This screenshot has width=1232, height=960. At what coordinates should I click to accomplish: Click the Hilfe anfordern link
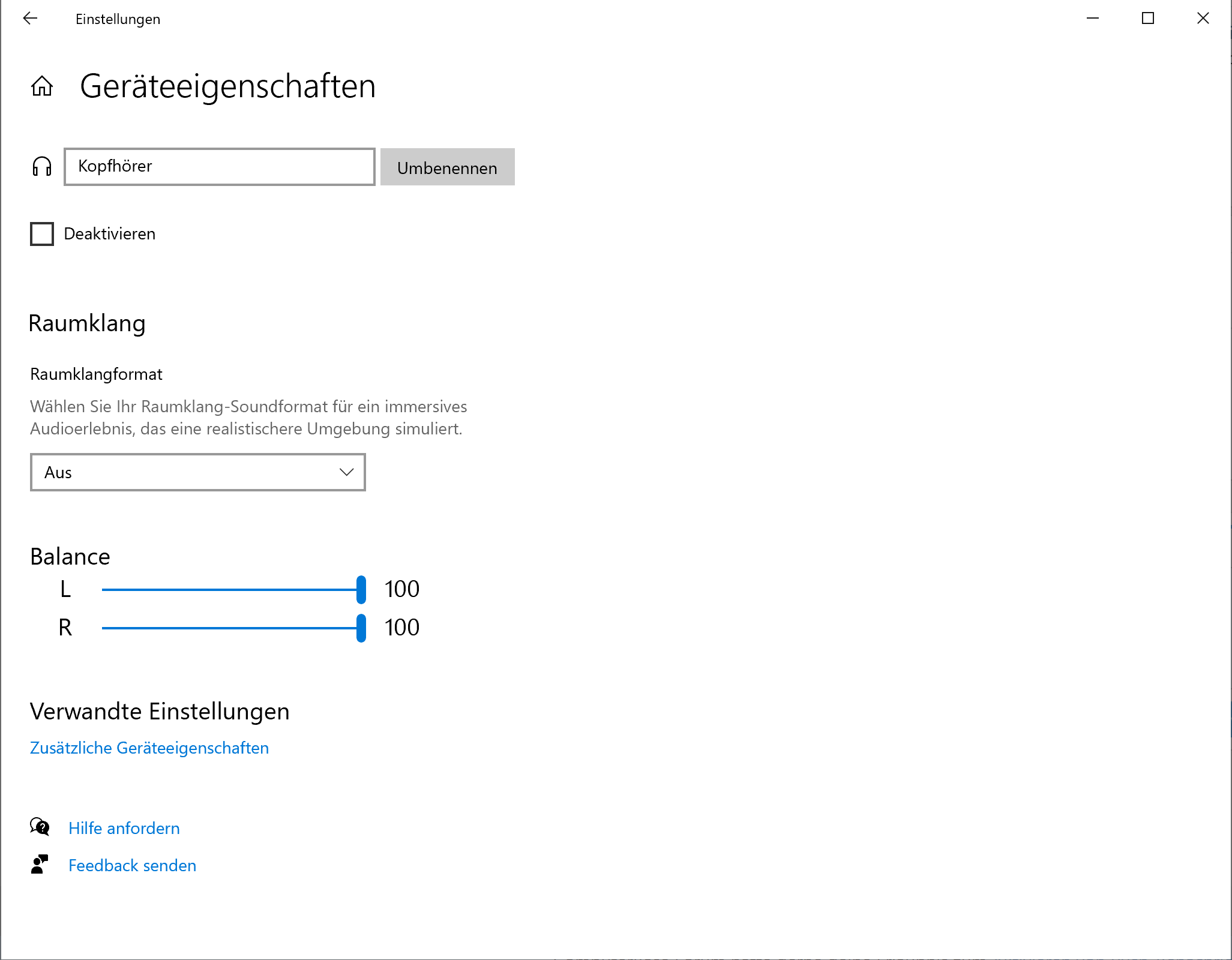pyautogui.click(x=124, y=828)
